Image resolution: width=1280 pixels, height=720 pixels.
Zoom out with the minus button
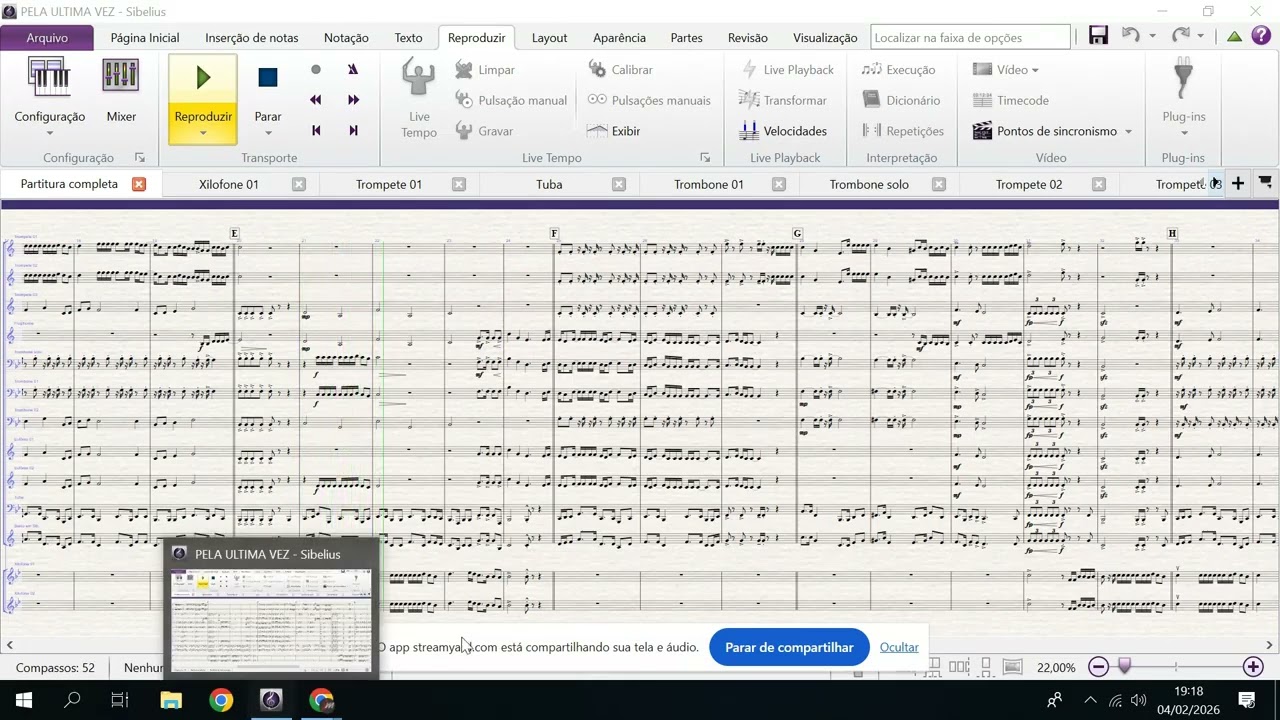(1098, 667)
